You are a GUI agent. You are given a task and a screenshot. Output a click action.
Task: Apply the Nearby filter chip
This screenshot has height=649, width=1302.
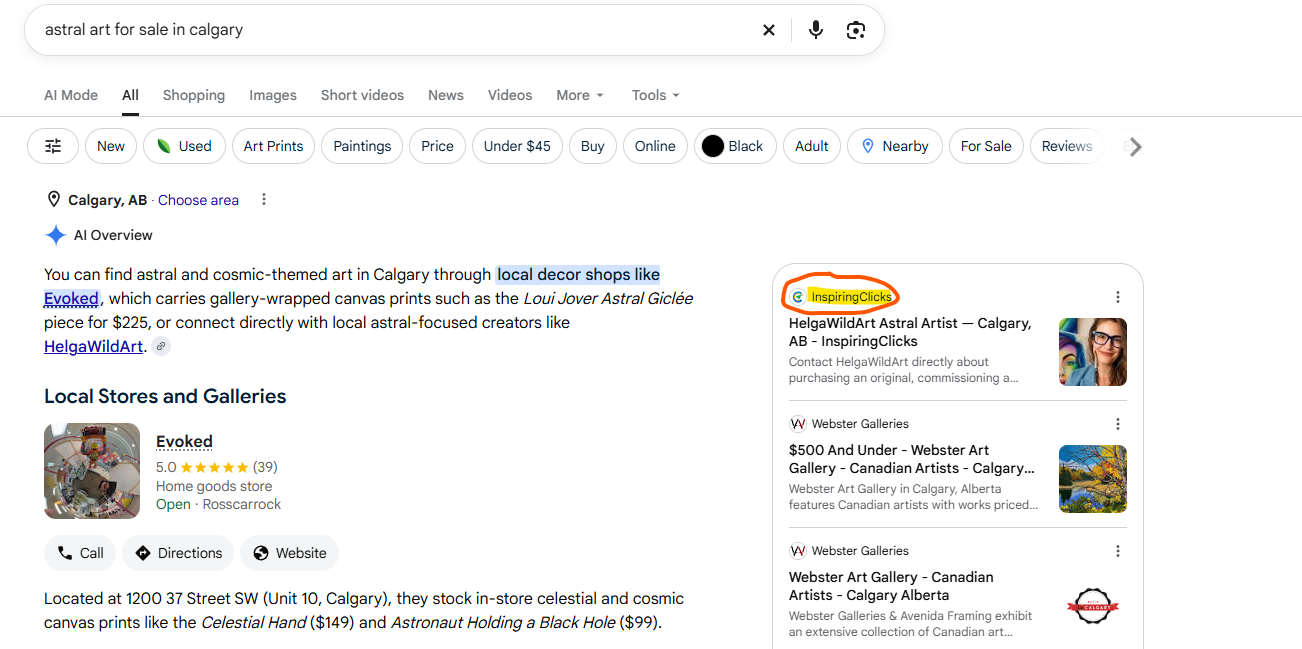tap(895, 146)
